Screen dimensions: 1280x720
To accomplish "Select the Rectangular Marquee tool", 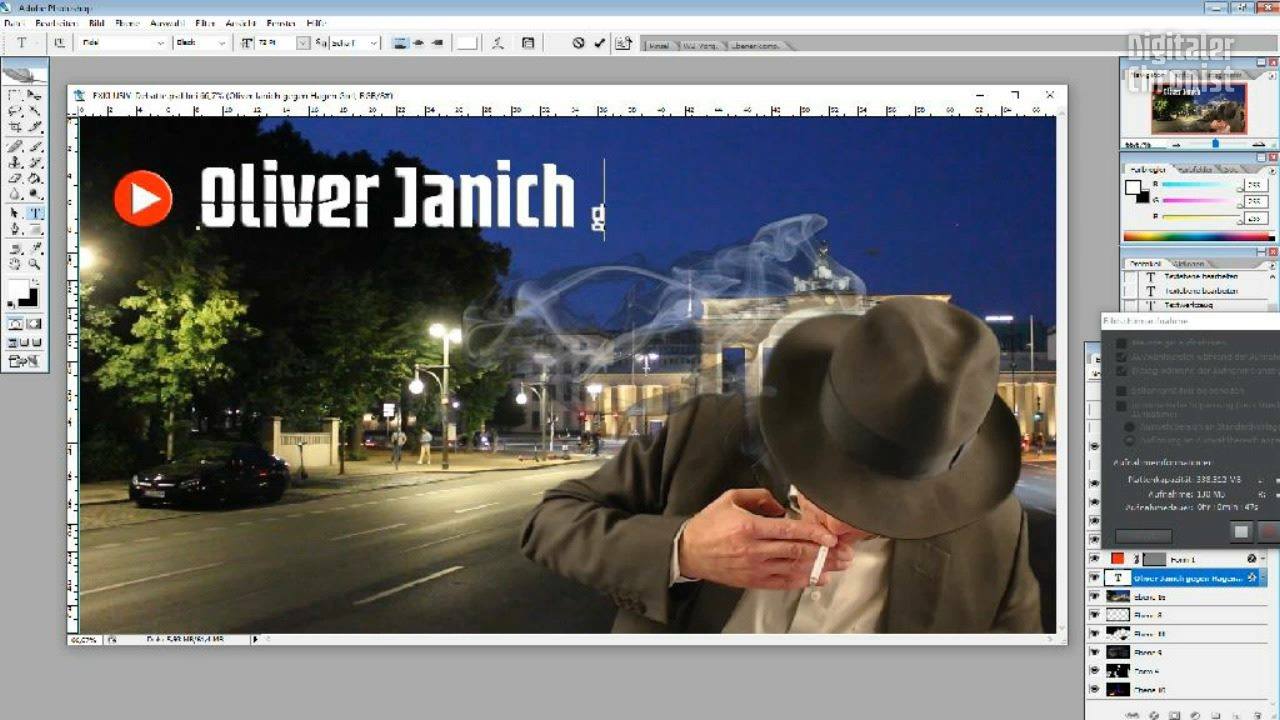I will click(x=15, y=96).
